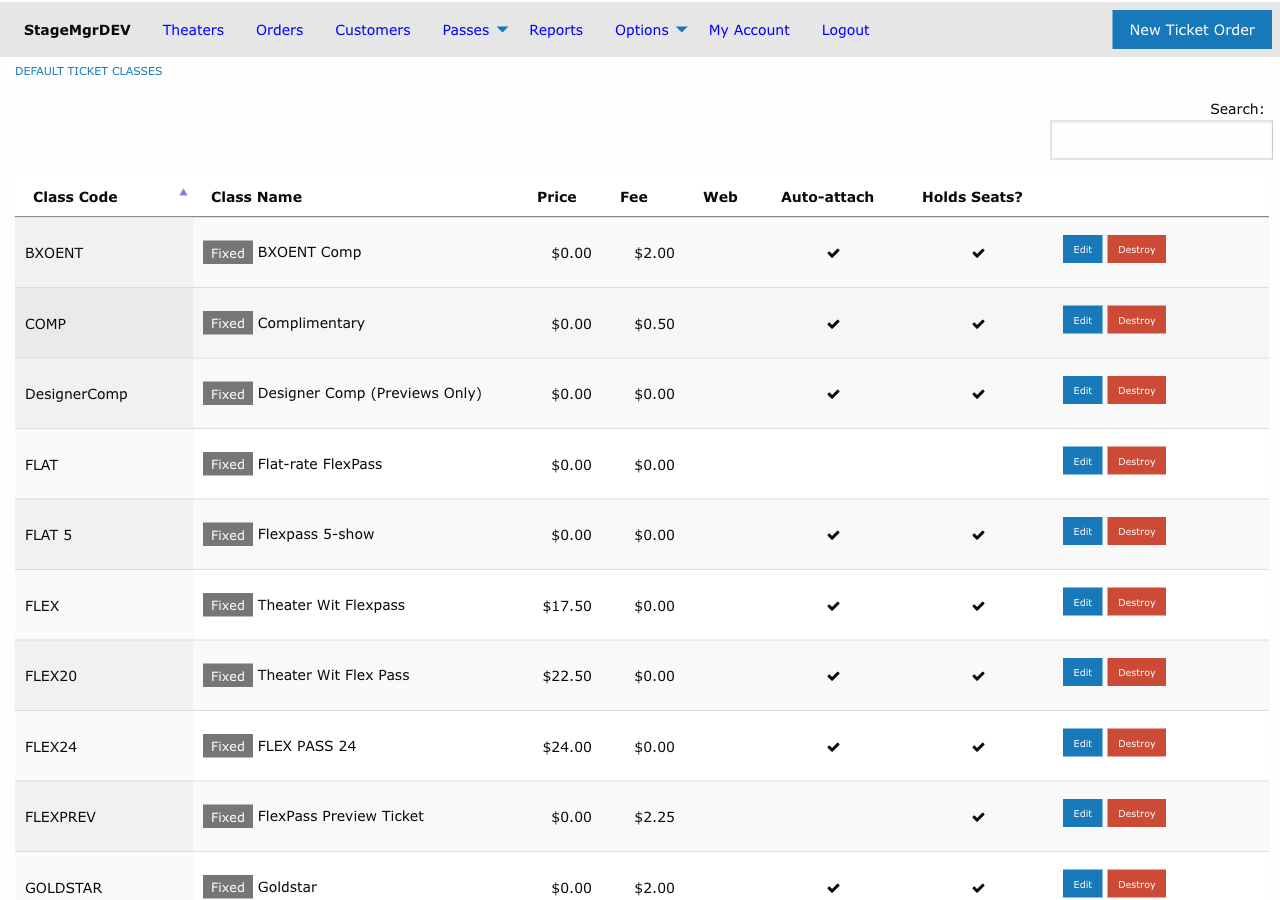Click the Holds Seats checkmark for BXOENT
Screen dimensions: 1280x900
[x=978, y=253]
